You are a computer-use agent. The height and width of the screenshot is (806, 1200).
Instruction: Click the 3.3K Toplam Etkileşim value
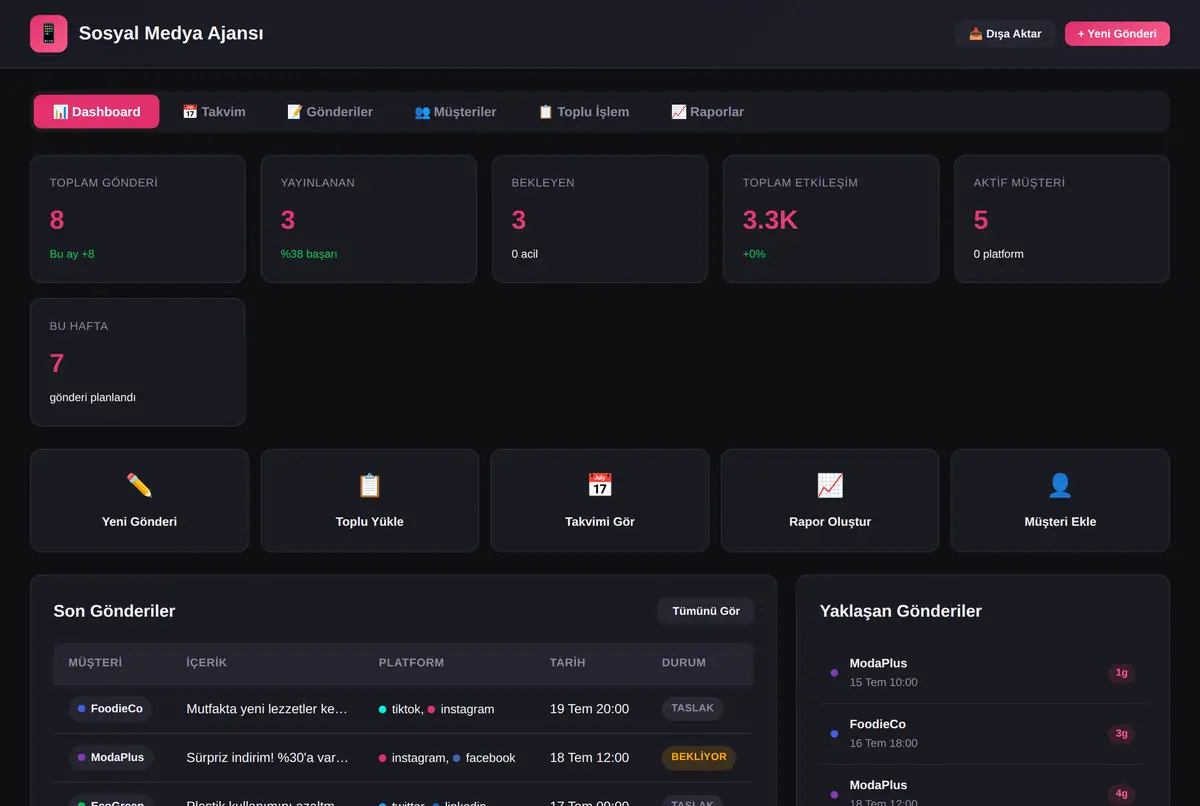pos(770,220)
